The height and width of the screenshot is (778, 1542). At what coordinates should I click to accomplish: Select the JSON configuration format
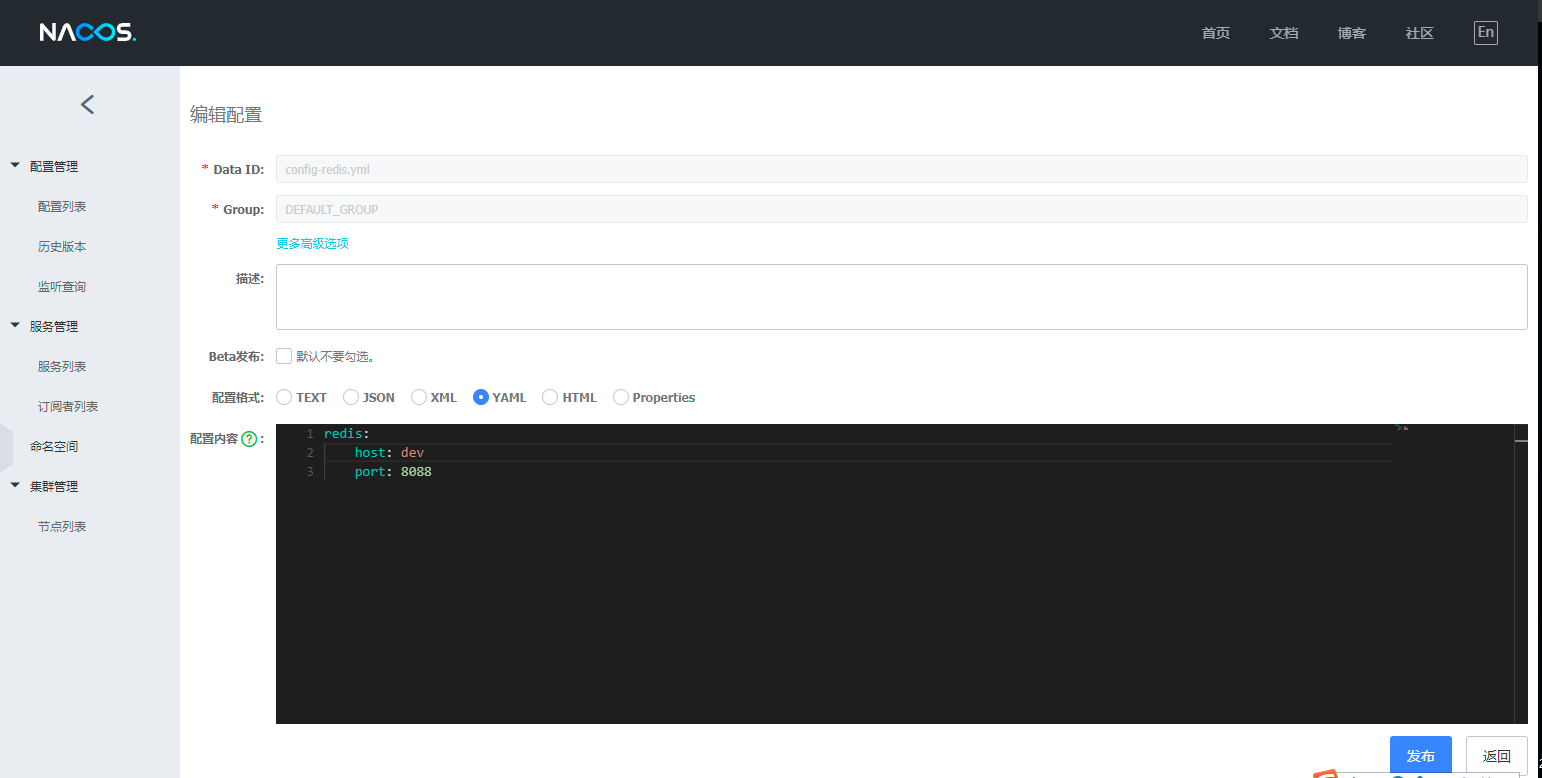[x=349, y=397]
